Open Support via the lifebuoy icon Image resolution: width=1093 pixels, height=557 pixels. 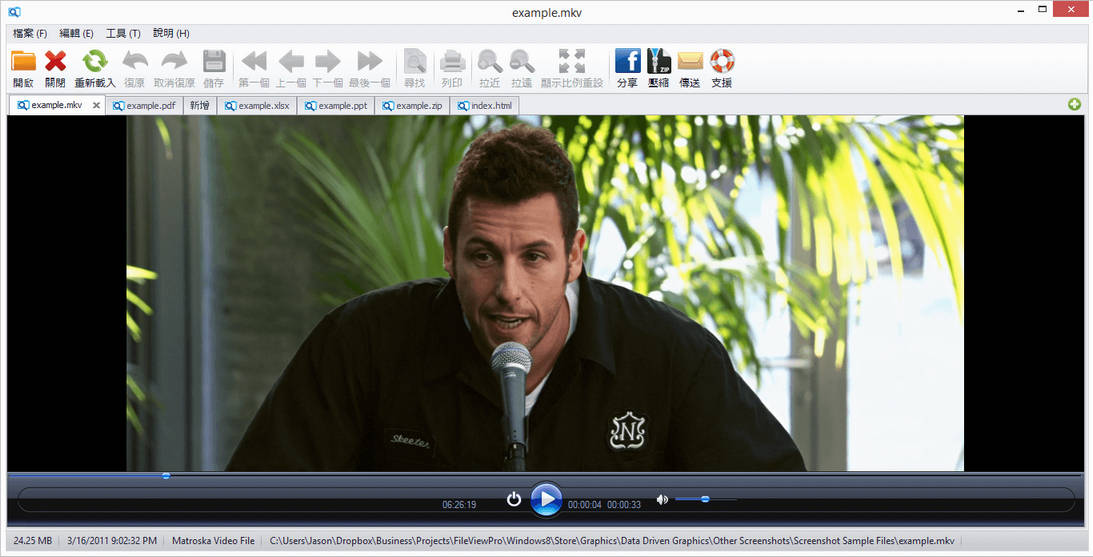click(721, 62)
